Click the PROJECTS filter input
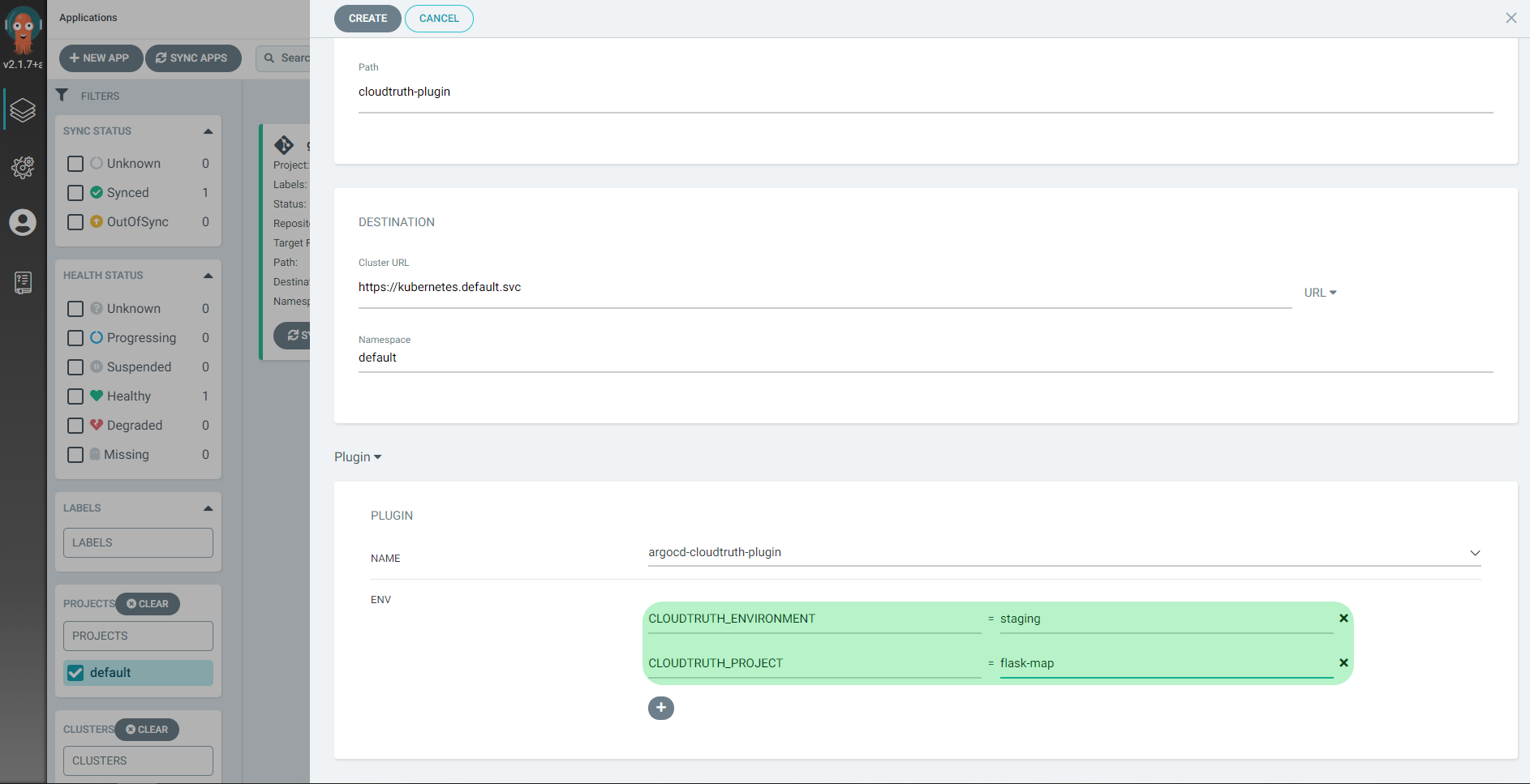Screen dimensions: 1530x784 [138, 636]
